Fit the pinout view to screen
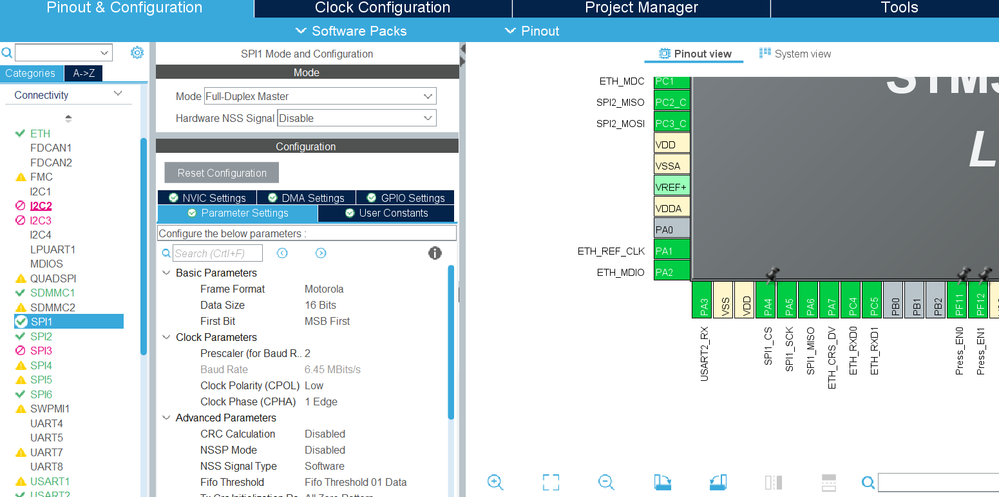This screenshot has width=999, height=497. pyautogui.click(x=550, y=482)
